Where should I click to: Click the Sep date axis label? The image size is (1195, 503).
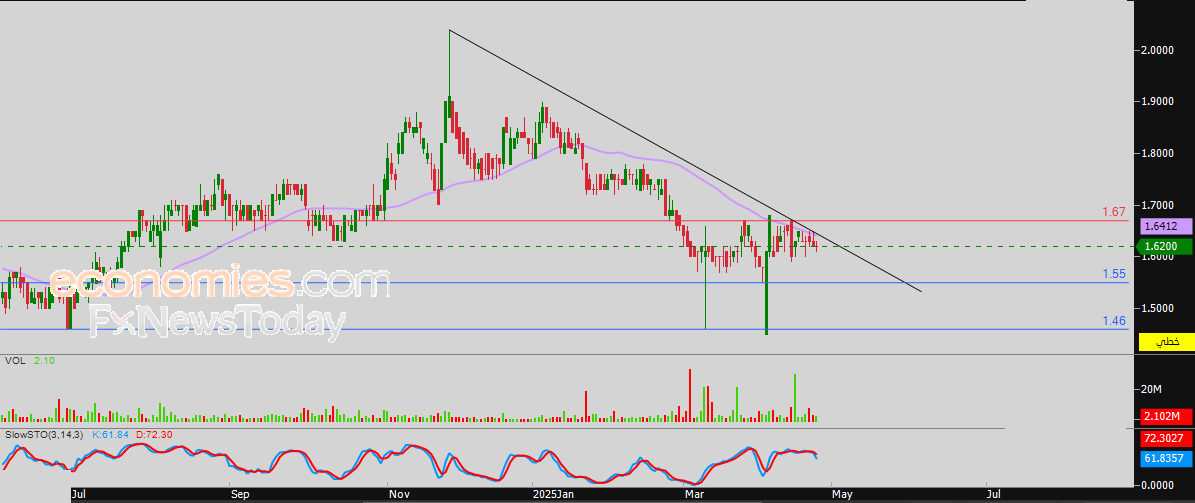coord(239,494)
